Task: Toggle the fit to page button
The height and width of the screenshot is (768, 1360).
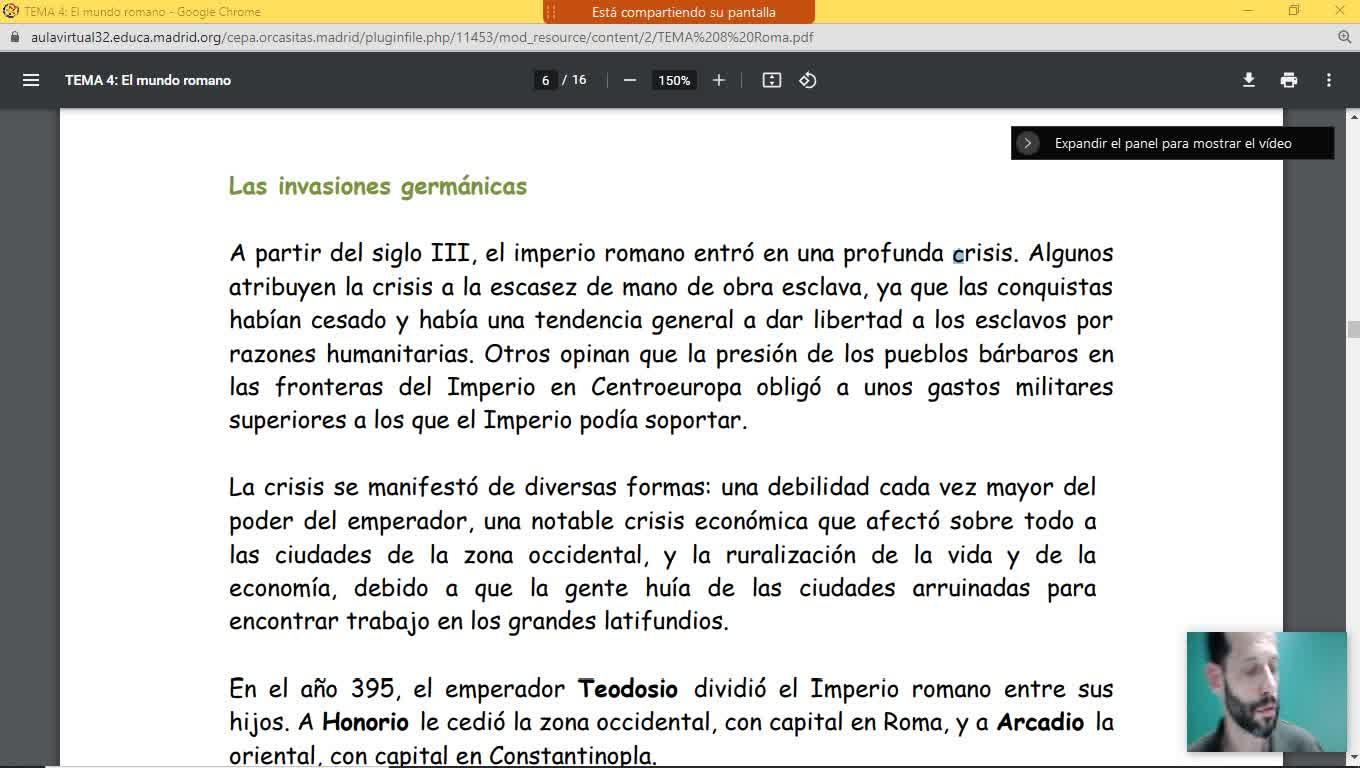Action: (771, 80)
